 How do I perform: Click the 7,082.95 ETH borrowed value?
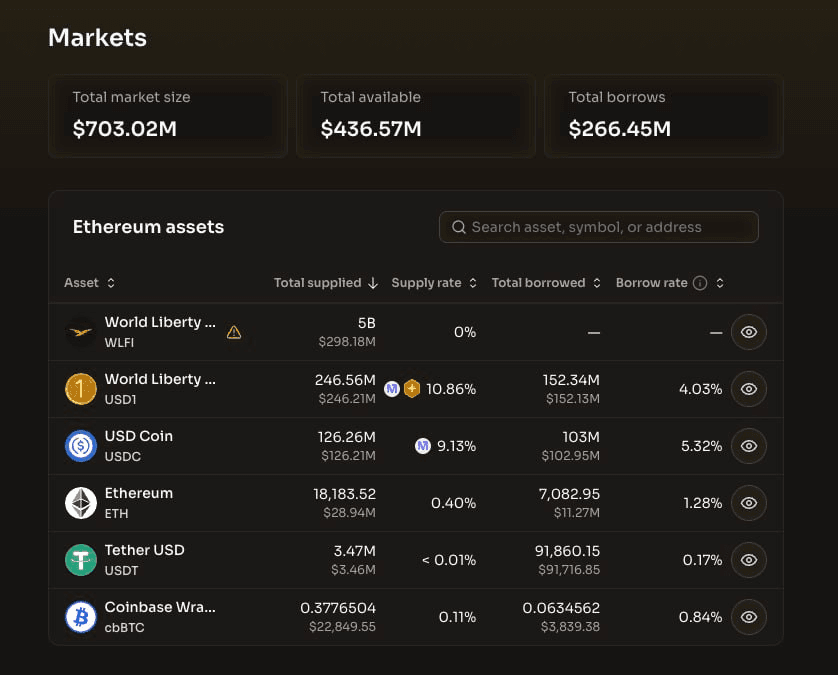[x=569, y=494]
